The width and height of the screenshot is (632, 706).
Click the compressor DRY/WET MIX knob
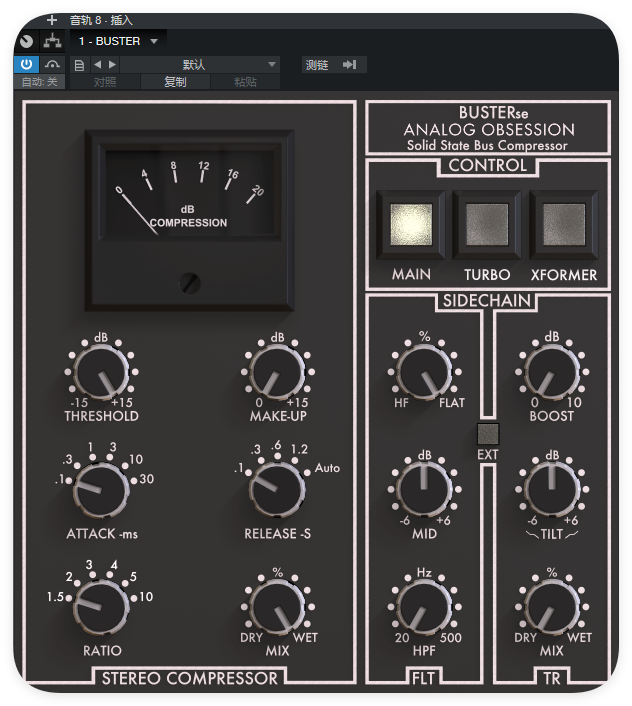(x=278, y=607)
